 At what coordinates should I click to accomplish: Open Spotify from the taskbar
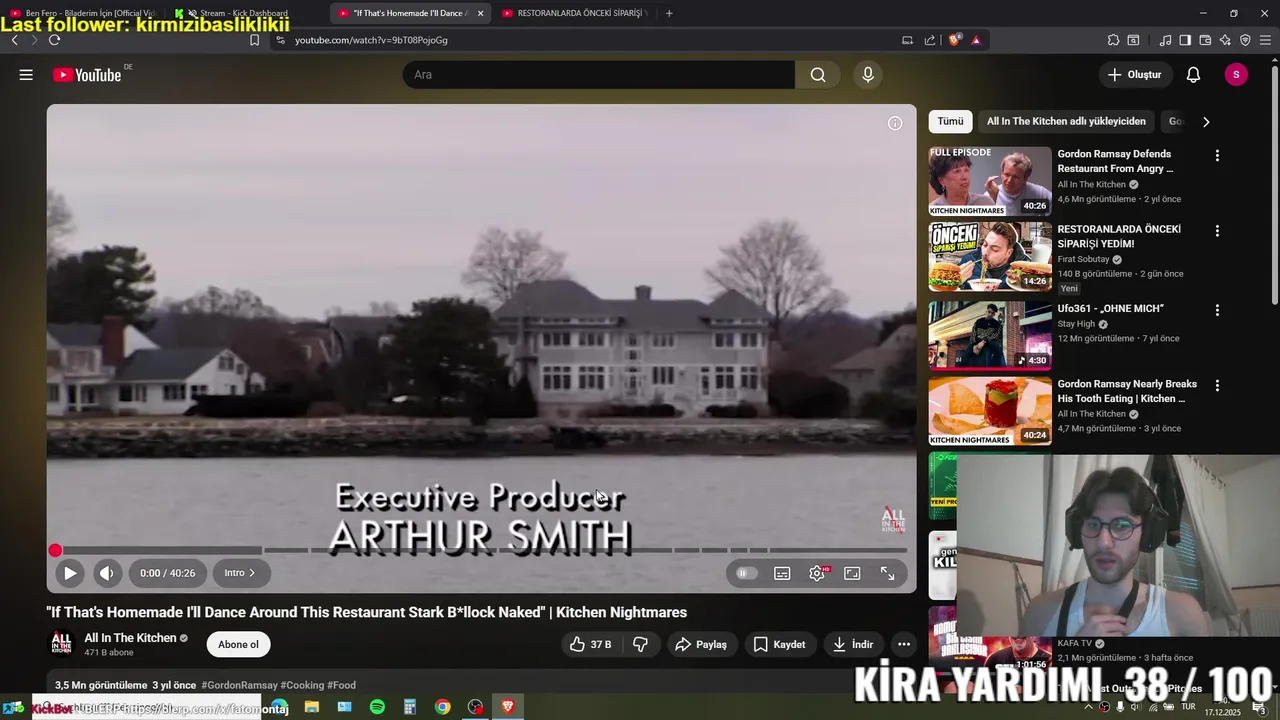point(377,707)
